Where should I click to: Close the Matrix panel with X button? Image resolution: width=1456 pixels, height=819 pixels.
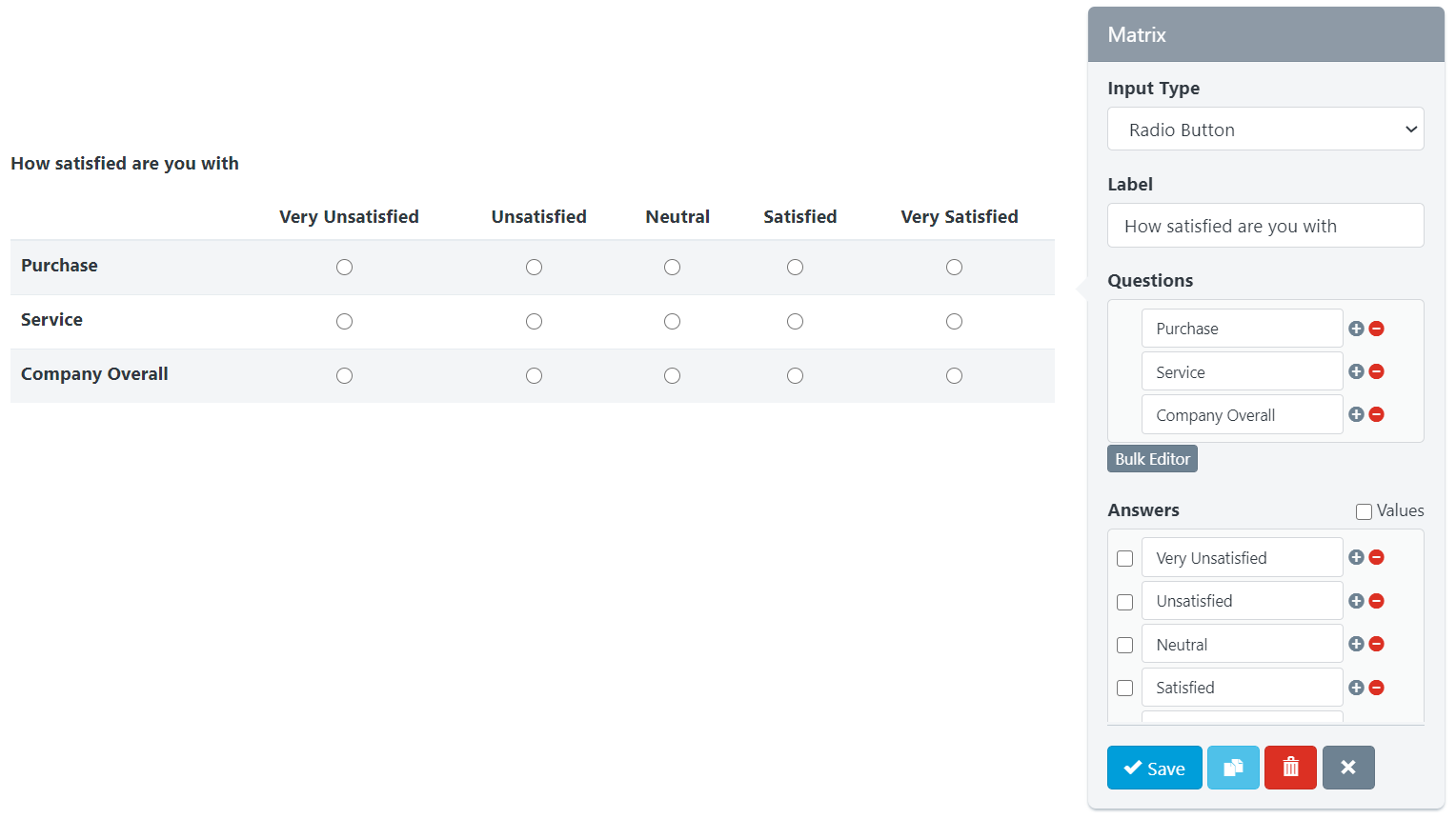tap(1347, 768)
